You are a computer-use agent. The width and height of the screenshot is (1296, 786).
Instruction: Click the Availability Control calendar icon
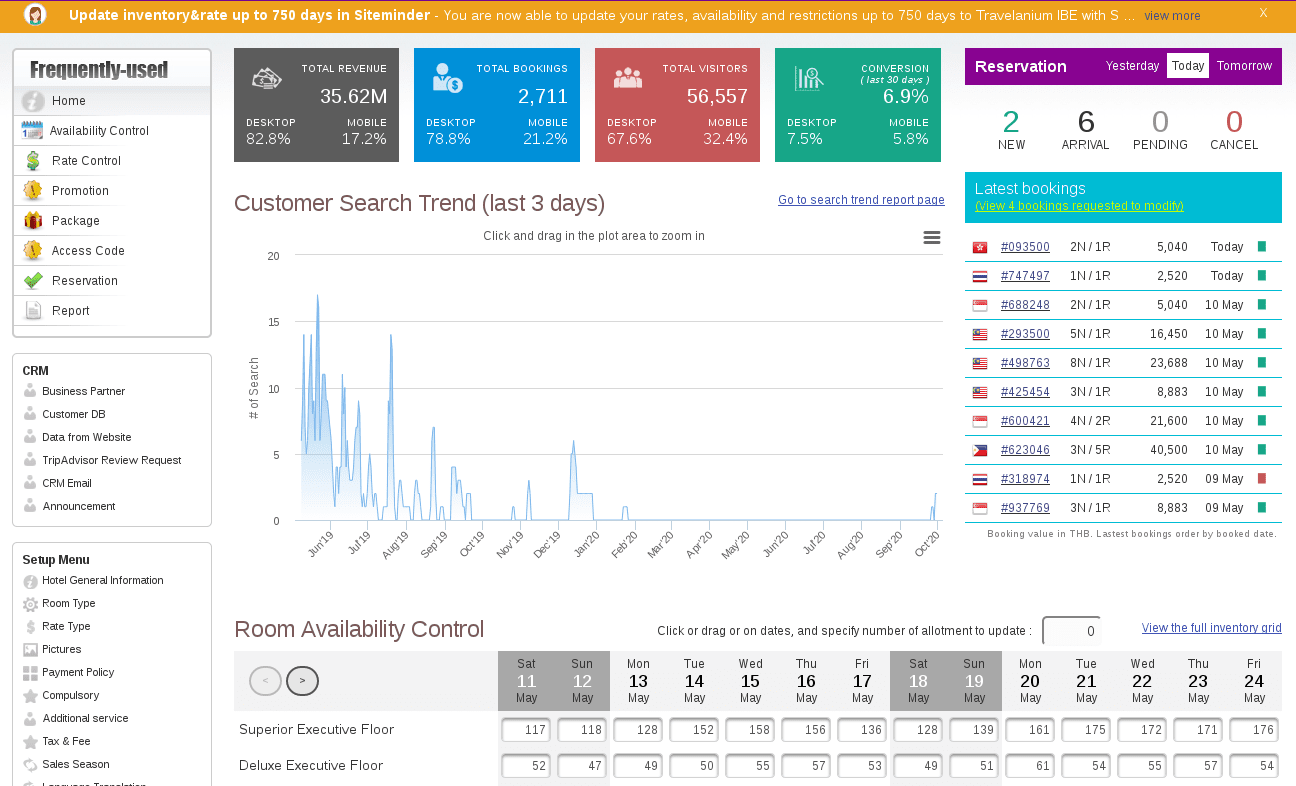point(32,131)
